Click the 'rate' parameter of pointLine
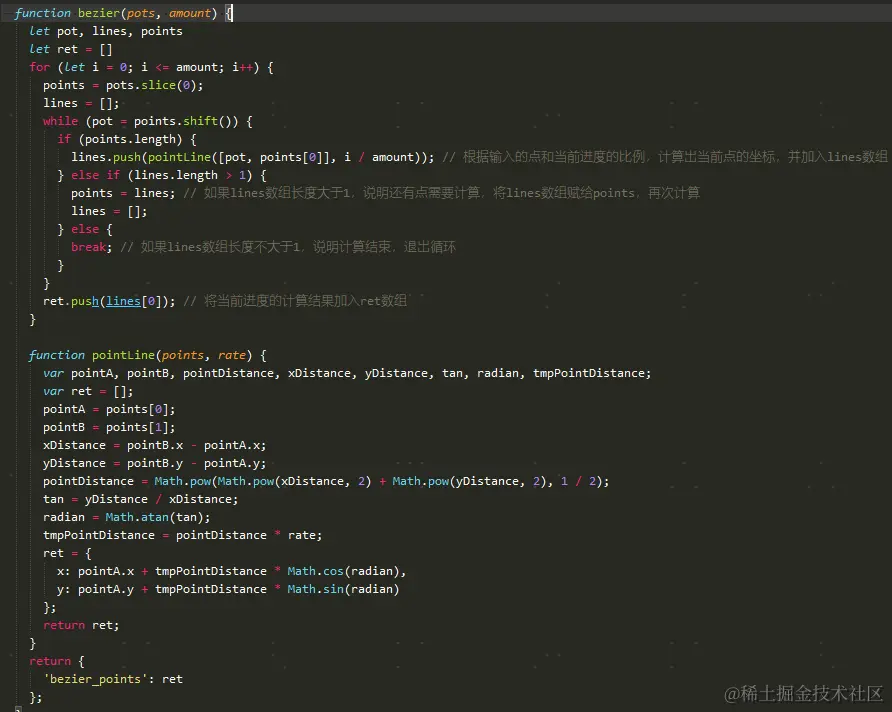This screenshot has height=712, width=892. click(x=232, y=355)
